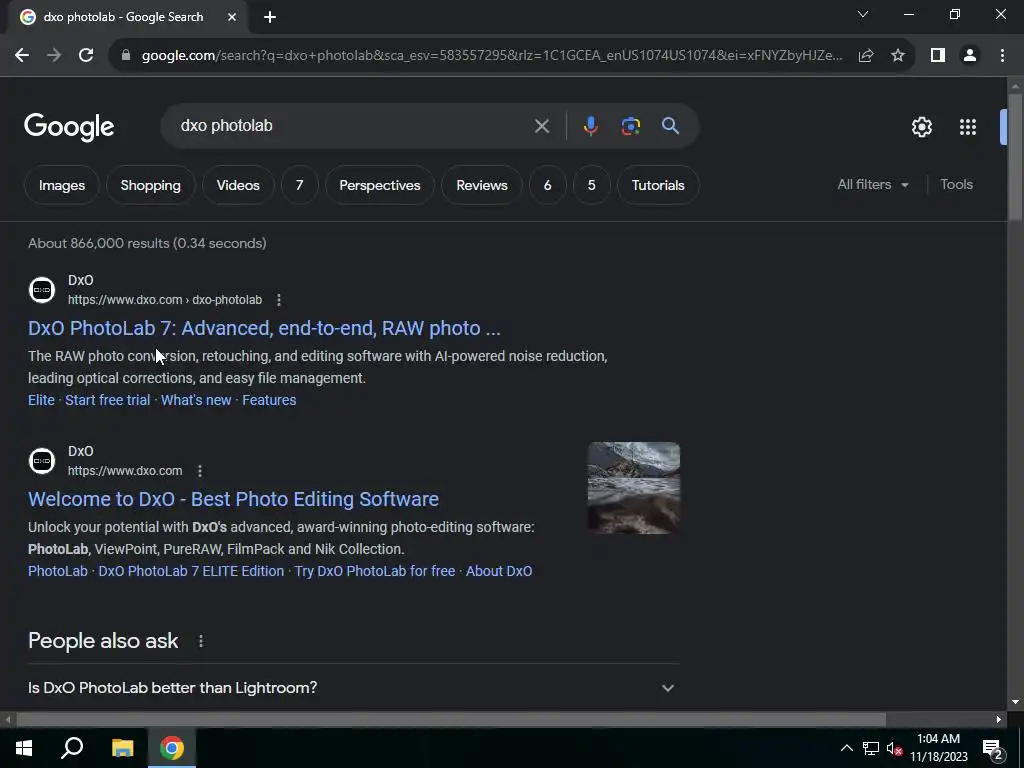
Task: Click the landscape thumbnail beside DxO result
Action: tap(633, 488)
